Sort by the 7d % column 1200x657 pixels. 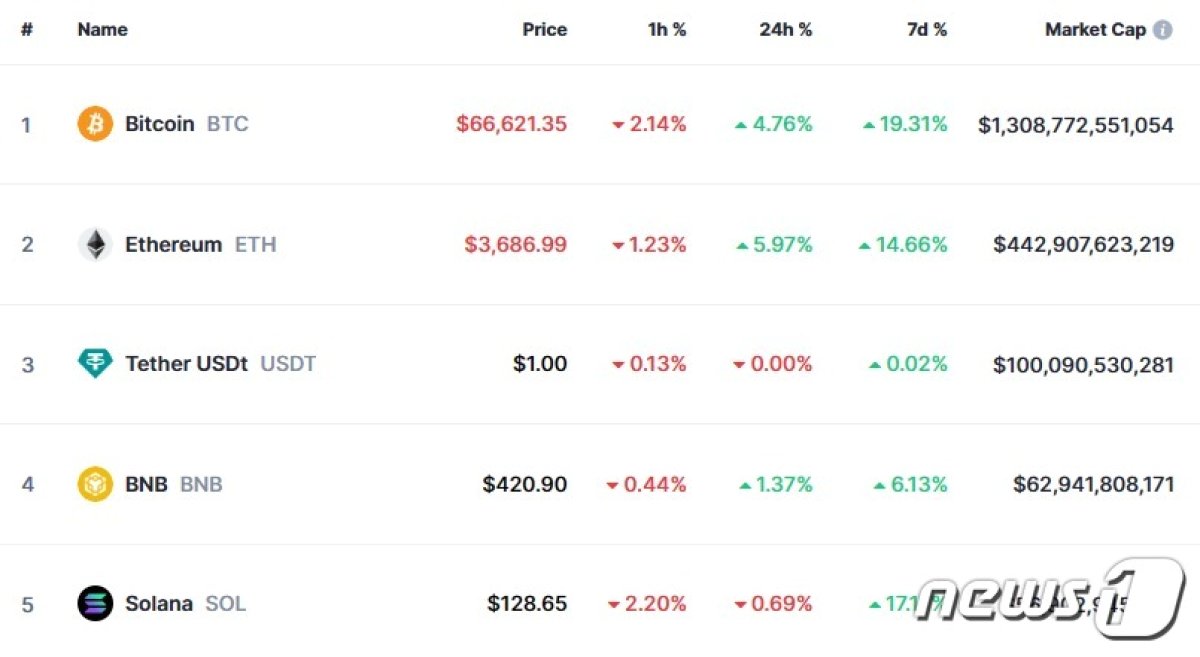pyautogui.click(x=926, y=30)
